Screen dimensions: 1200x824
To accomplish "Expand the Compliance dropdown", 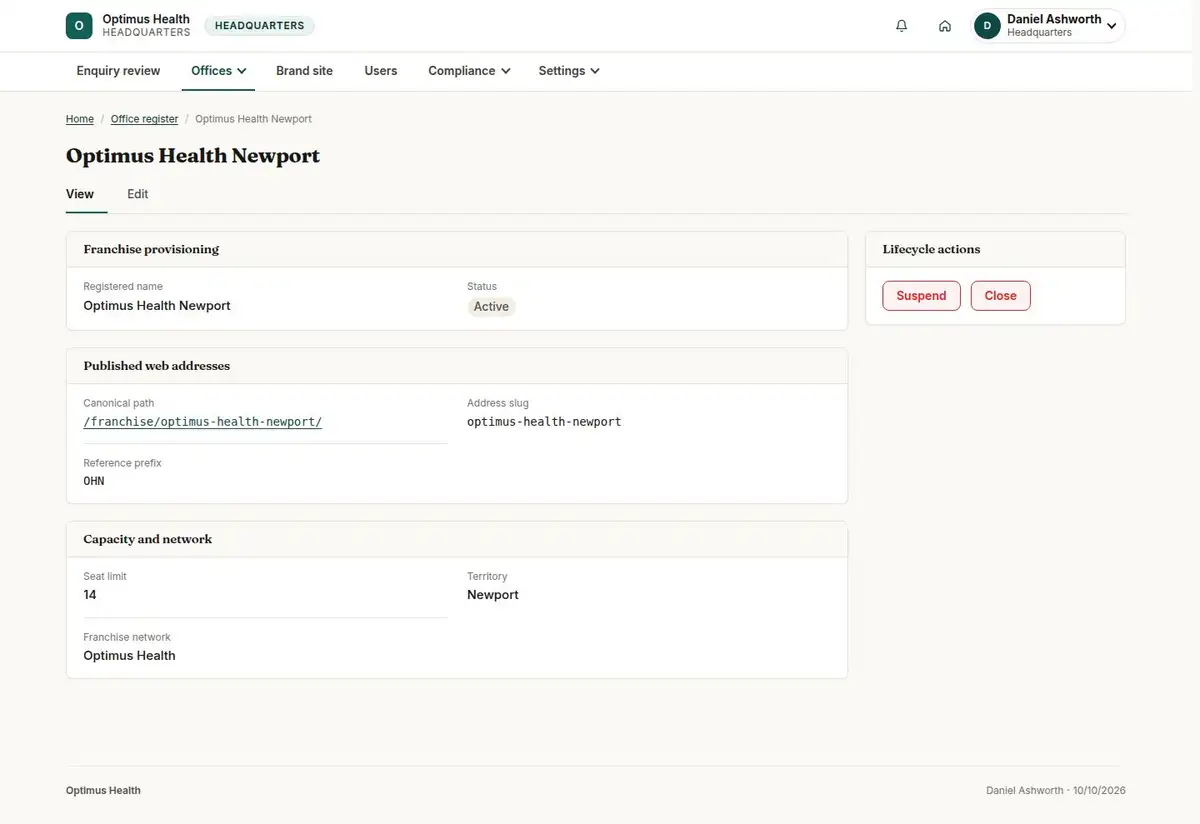I will [x=469, y=71].
